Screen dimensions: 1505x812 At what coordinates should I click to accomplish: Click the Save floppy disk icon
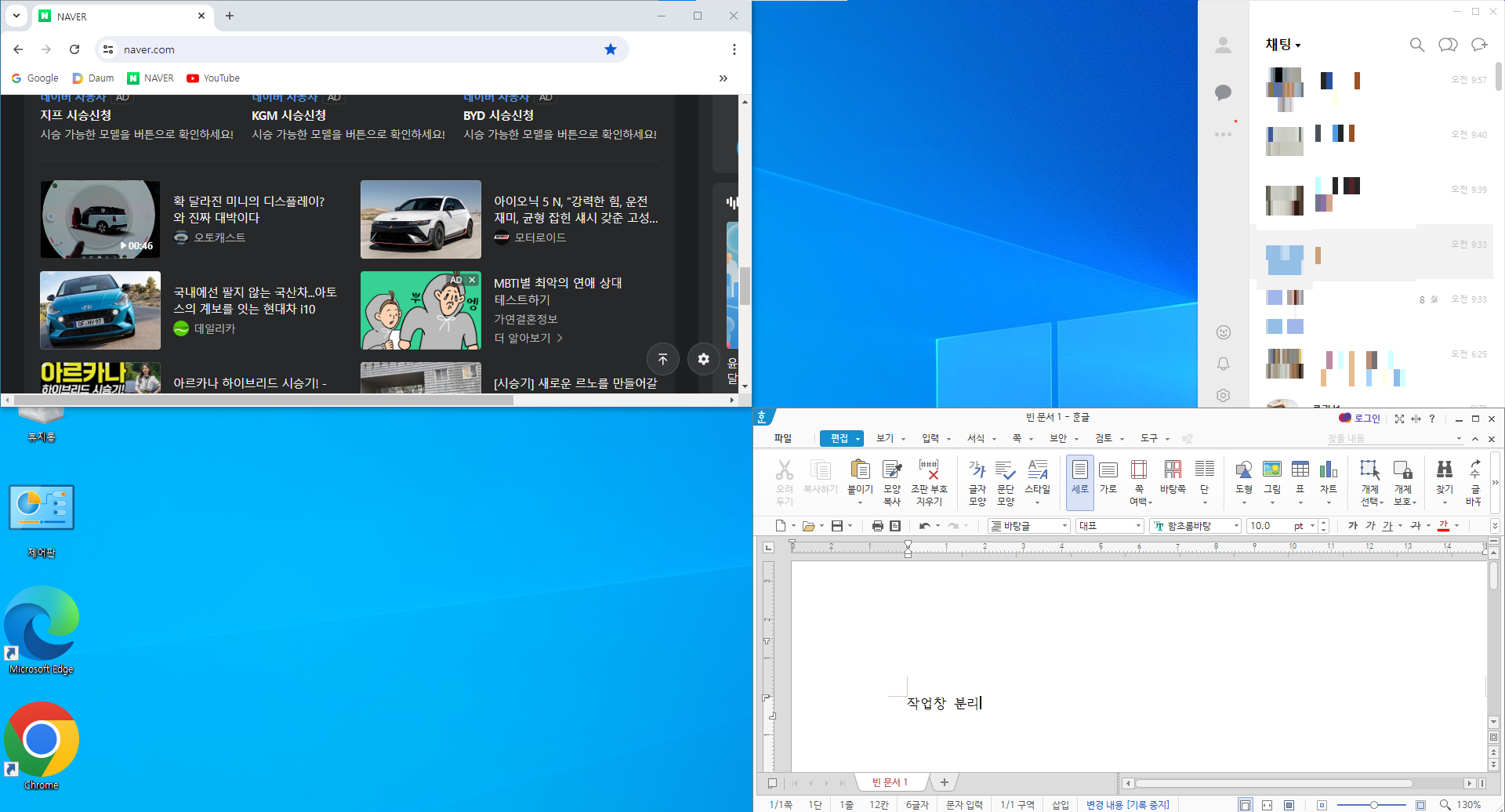(837, 526)
